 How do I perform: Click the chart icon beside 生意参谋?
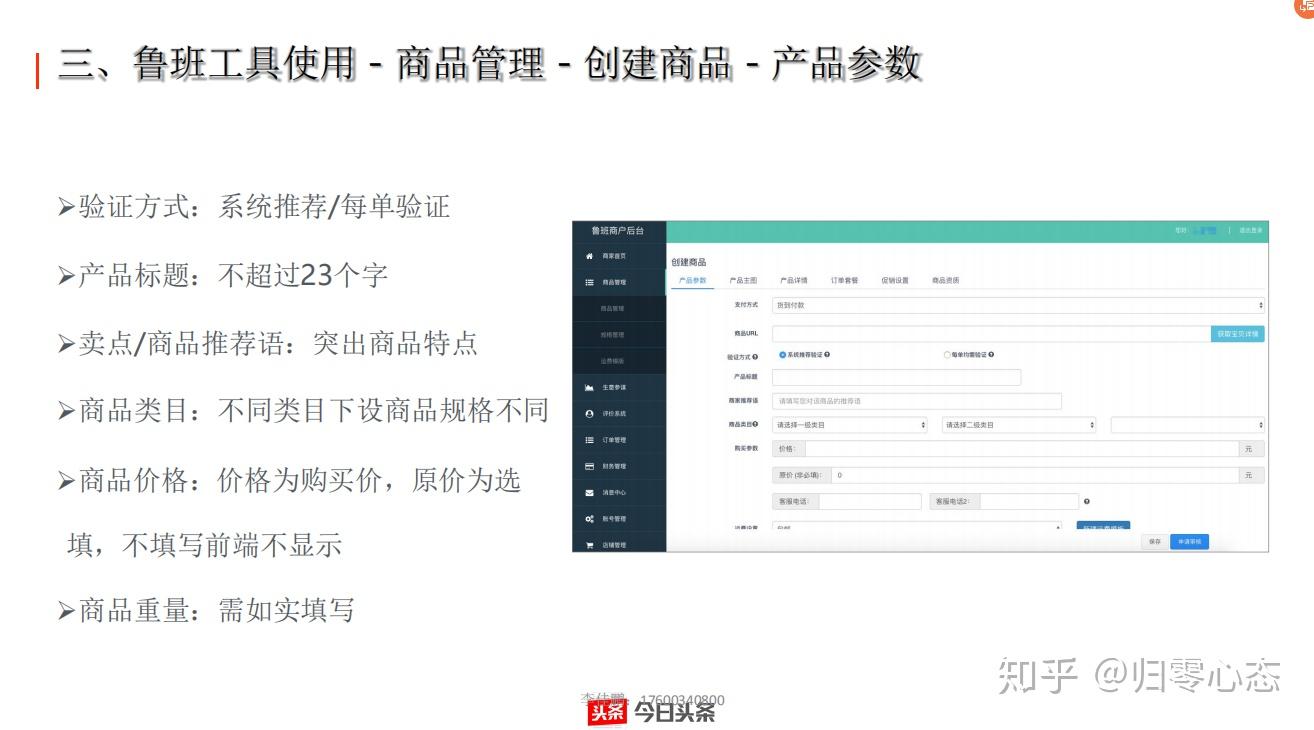590,387
